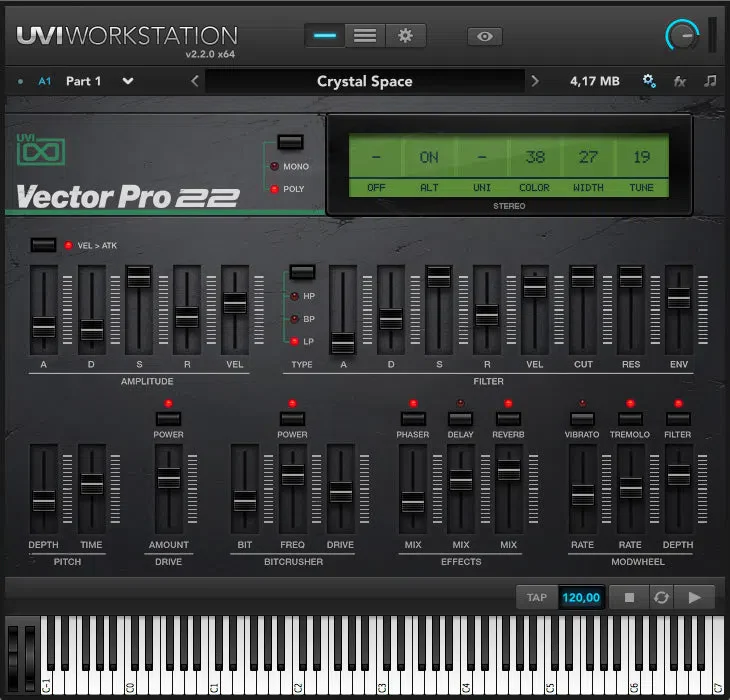This screenshot has height=700, width=730.
Task: Go to next preset with right arrow
Action: (535, 81)
